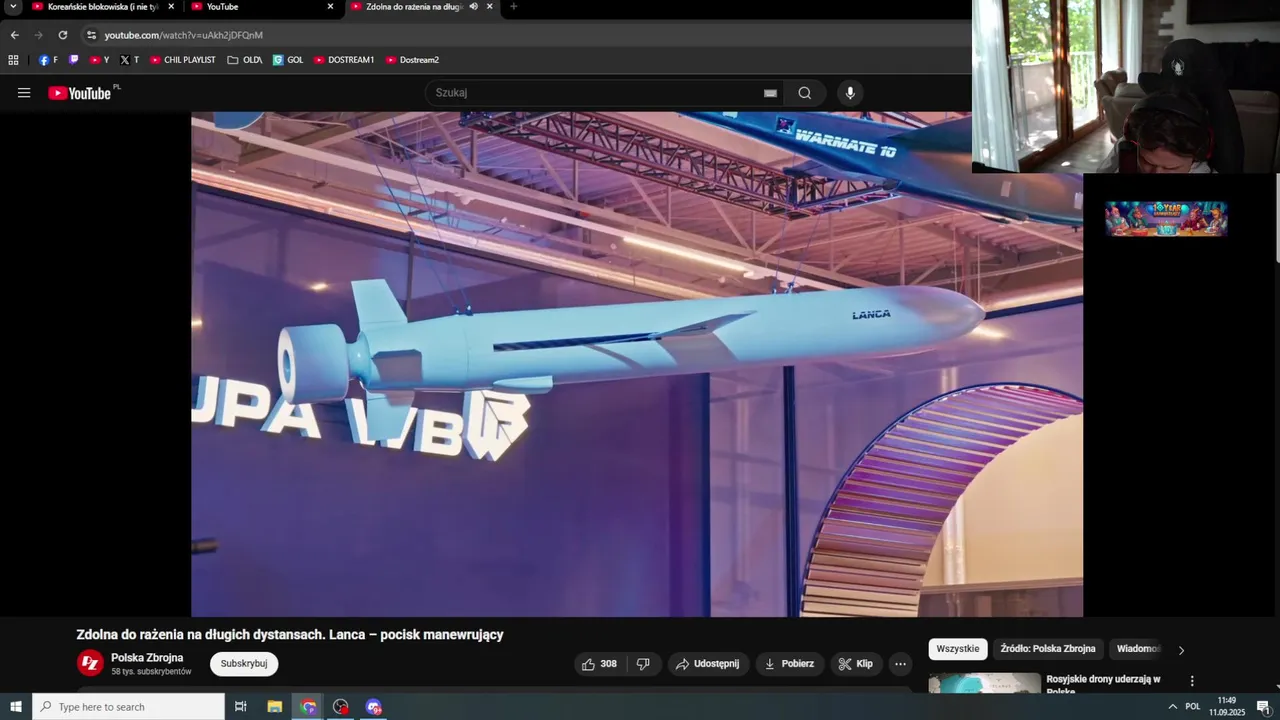1280x720 pixels.
Task: Change POL keyboard input language
Action: 1193,707
